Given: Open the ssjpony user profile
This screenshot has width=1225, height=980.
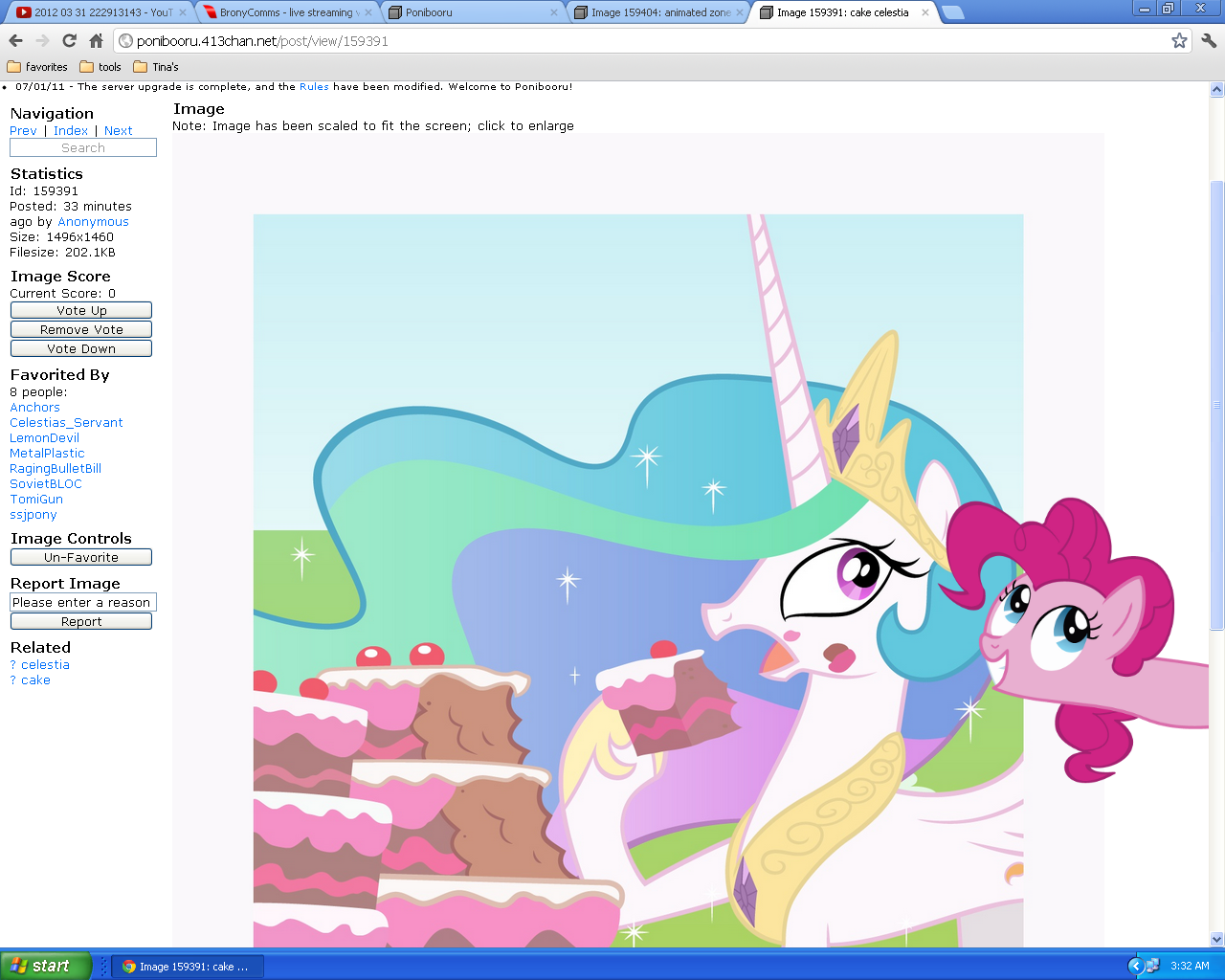Looking at the screenshot, I should (x=33, y=515).
